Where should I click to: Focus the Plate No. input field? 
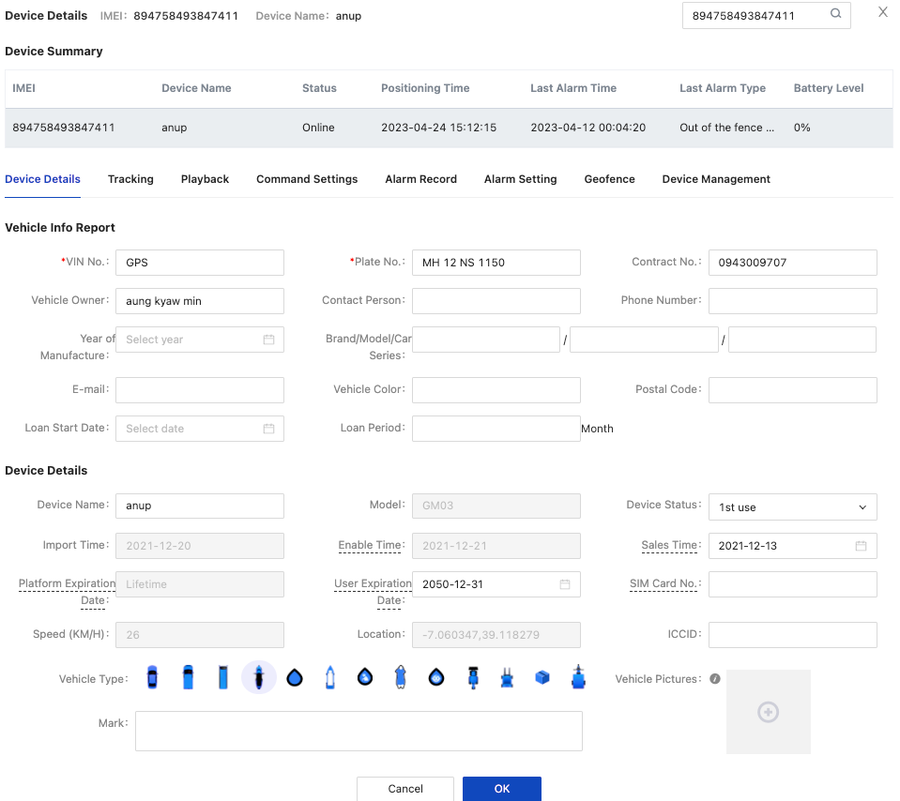[495, 263]
